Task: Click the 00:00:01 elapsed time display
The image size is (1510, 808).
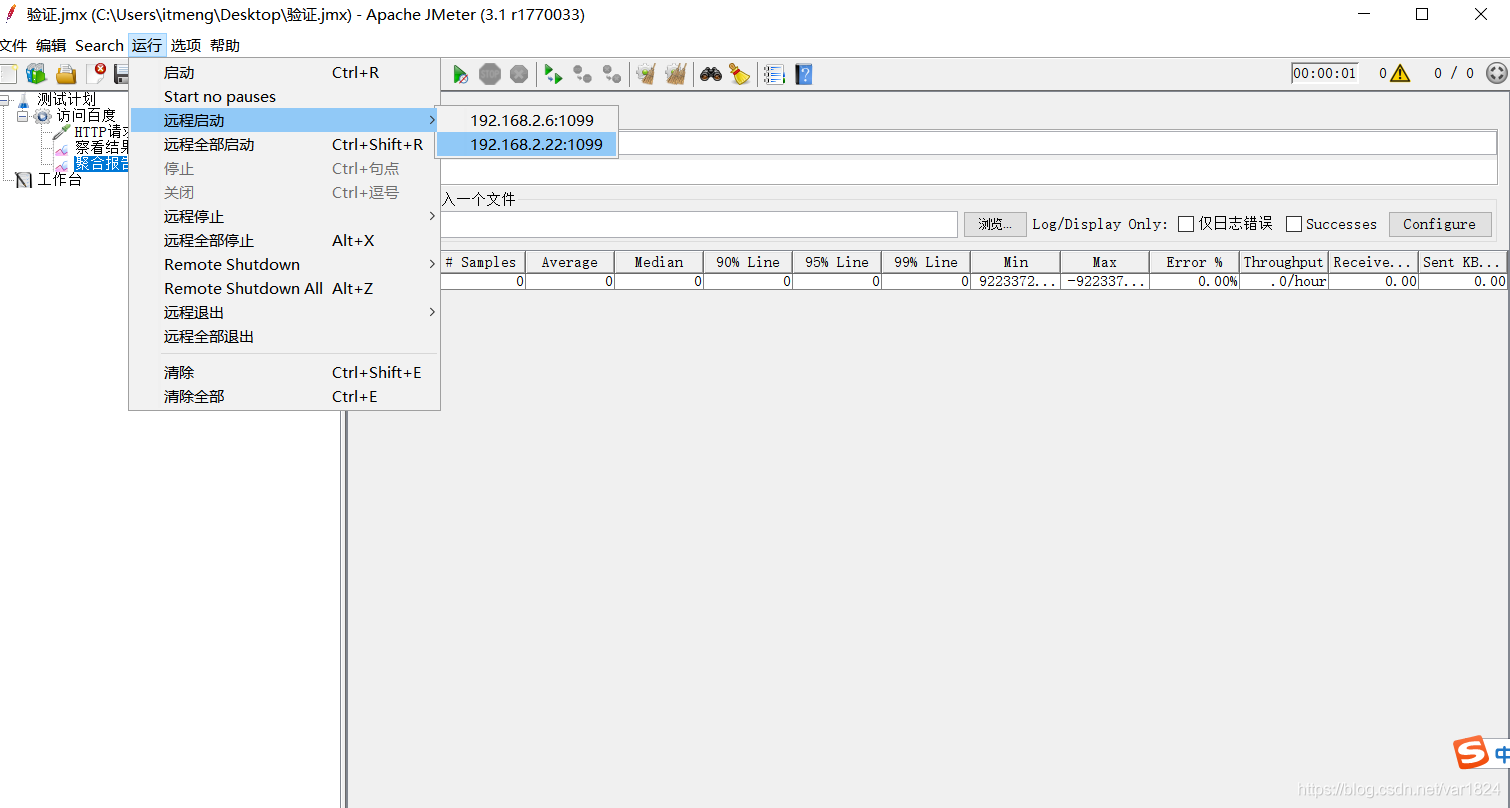Action: 1324,73
